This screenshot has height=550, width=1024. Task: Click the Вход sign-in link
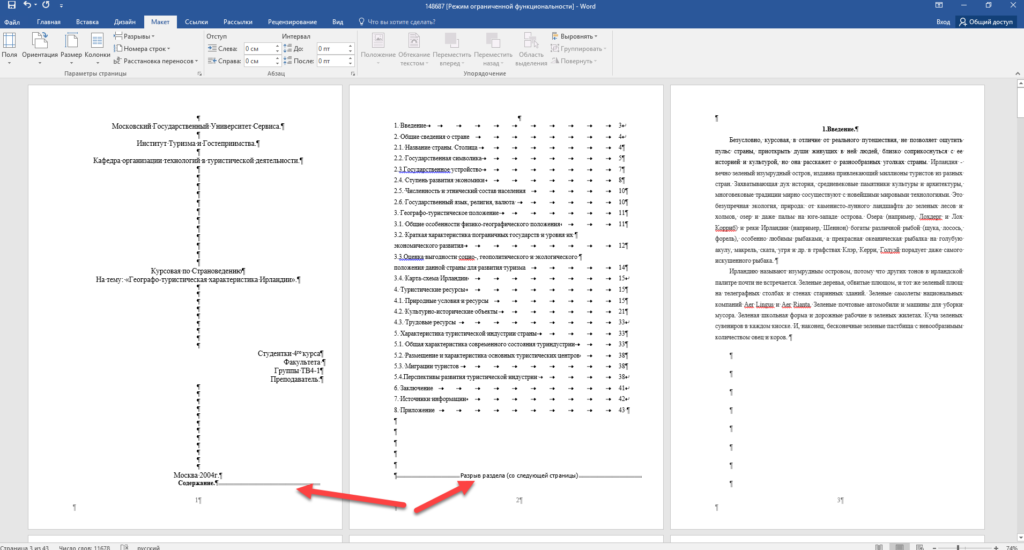pyautogui.click(x=943, y=20)
